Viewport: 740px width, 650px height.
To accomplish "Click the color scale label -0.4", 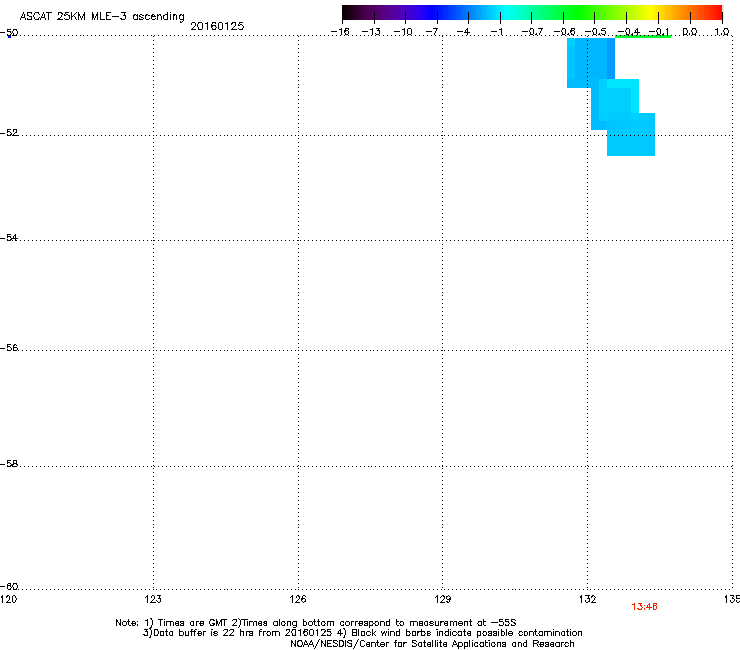I will pyautogui.click(x=628, y=32).
